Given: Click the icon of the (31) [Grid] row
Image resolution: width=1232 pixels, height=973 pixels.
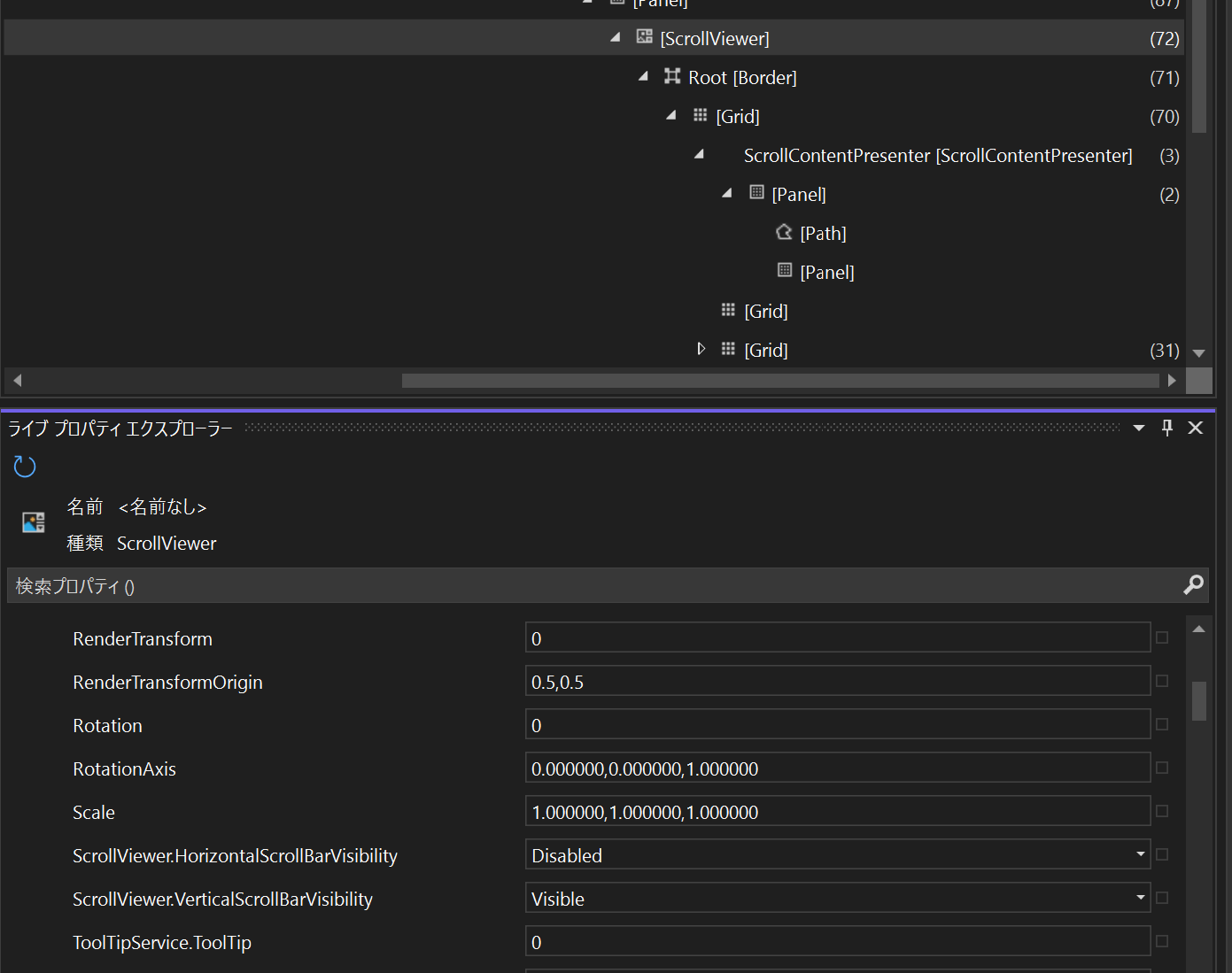Looking at the screenshot, I should pyautogui.click(x=728, y=349).
